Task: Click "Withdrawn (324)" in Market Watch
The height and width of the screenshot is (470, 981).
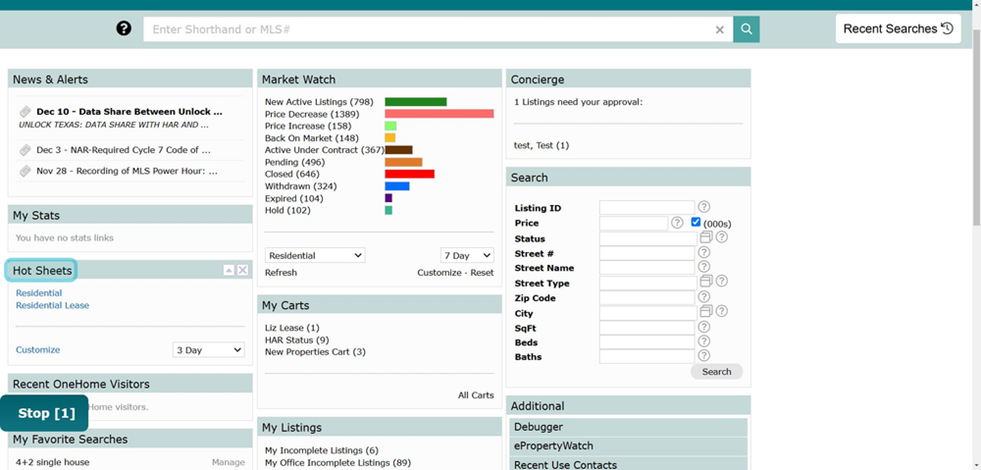Action: coord(302,186)
